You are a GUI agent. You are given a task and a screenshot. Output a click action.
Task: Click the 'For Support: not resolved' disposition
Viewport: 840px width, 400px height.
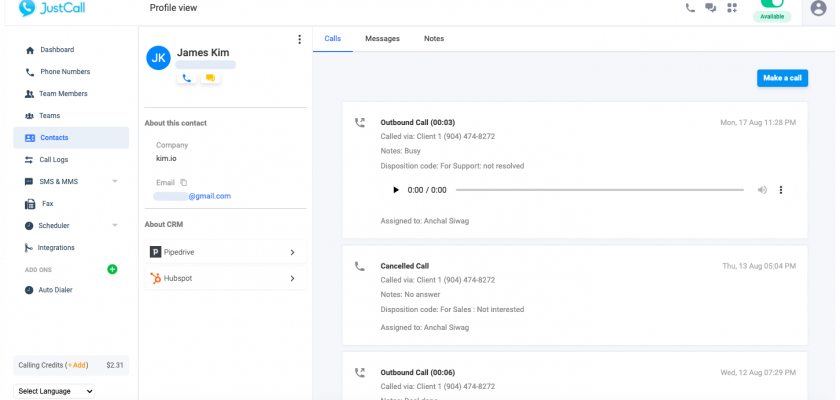(x=482, y=166)
